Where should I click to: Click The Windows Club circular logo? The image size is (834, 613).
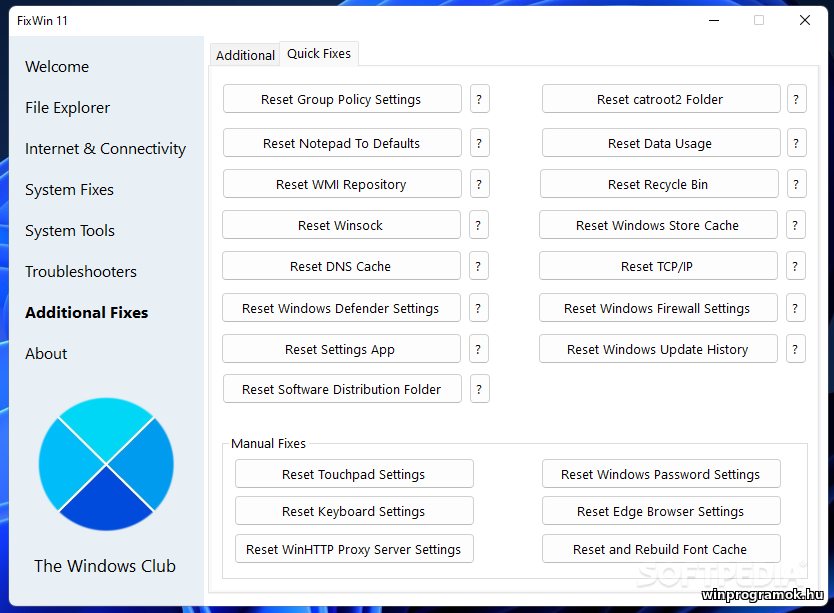point(106,464)
